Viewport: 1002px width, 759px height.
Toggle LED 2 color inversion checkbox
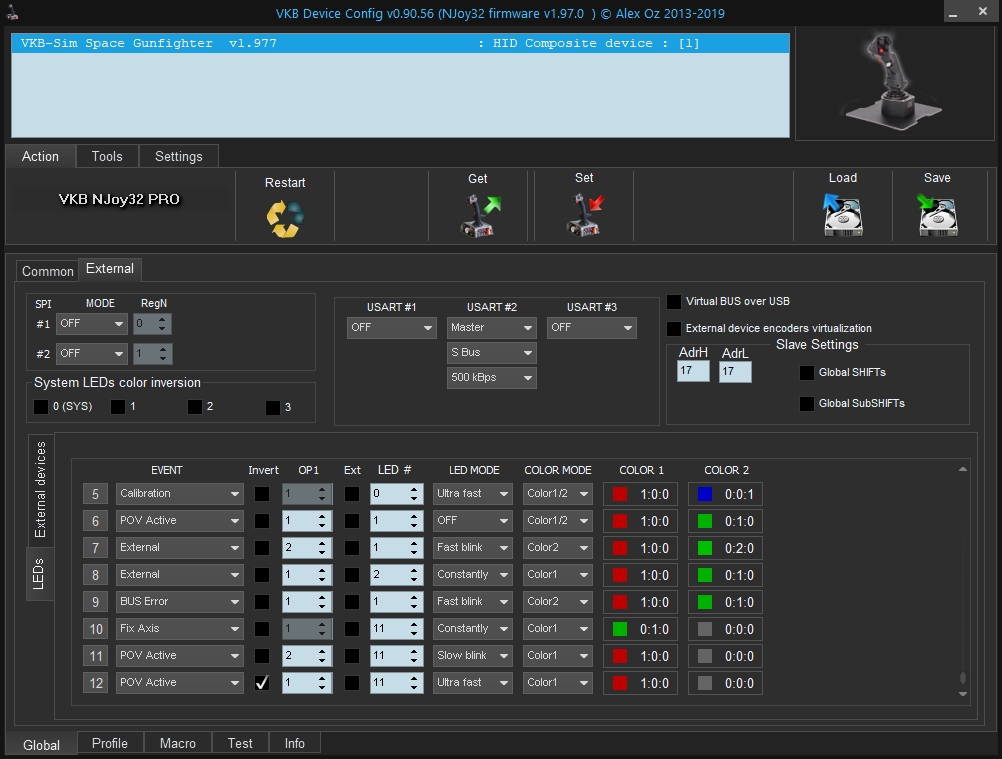(x=195, y=407)
